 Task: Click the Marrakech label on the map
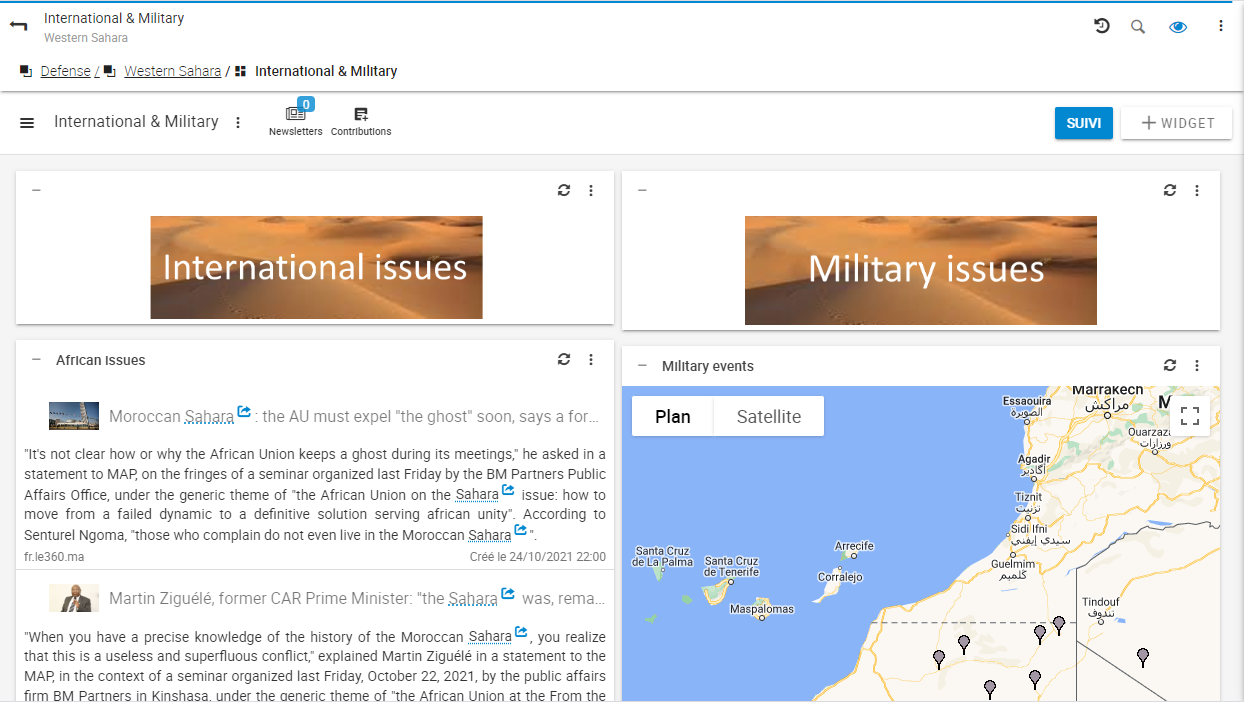pos(1108,397)
